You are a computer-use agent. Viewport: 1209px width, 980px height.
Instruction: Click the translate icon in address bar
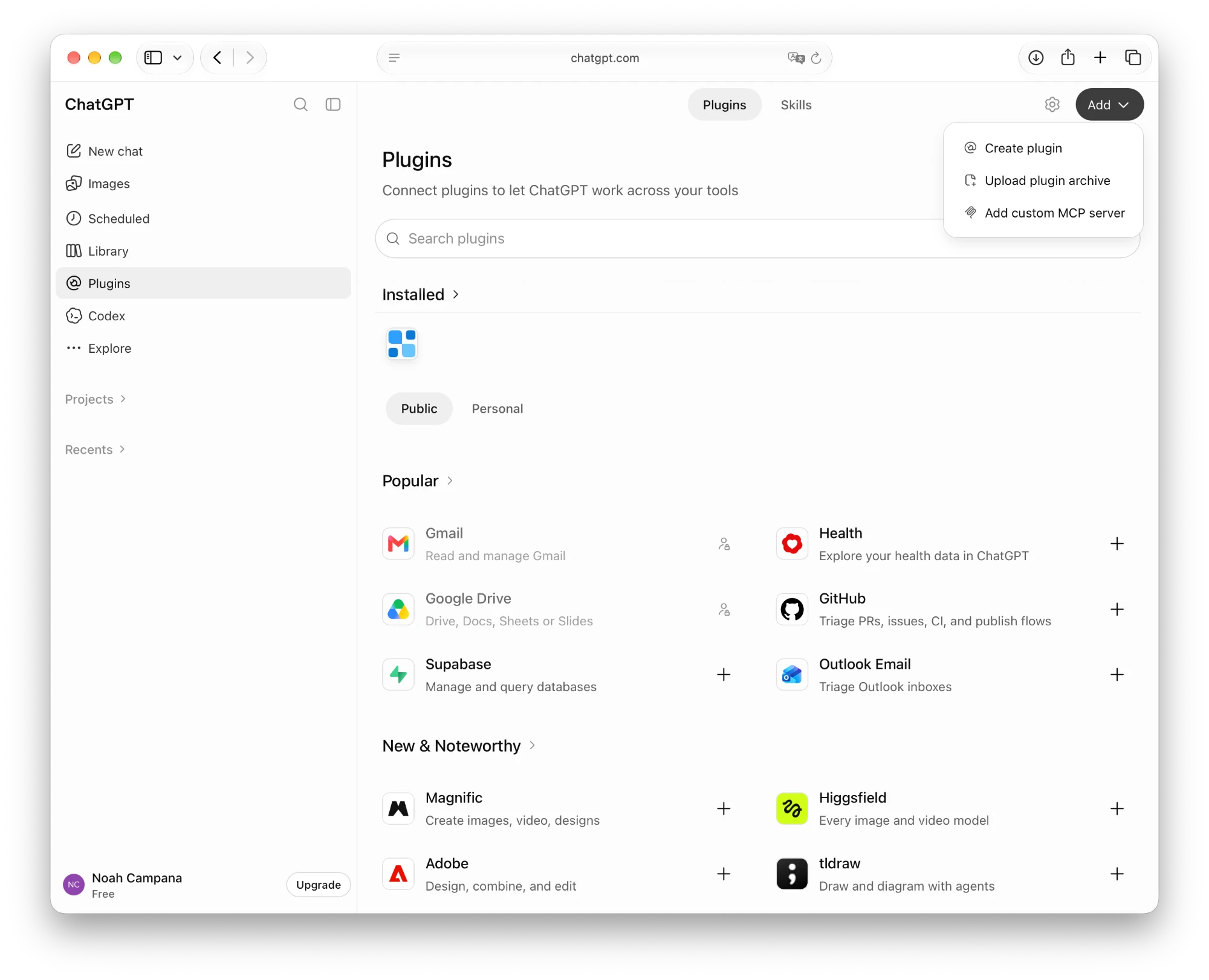coord(796,58)
